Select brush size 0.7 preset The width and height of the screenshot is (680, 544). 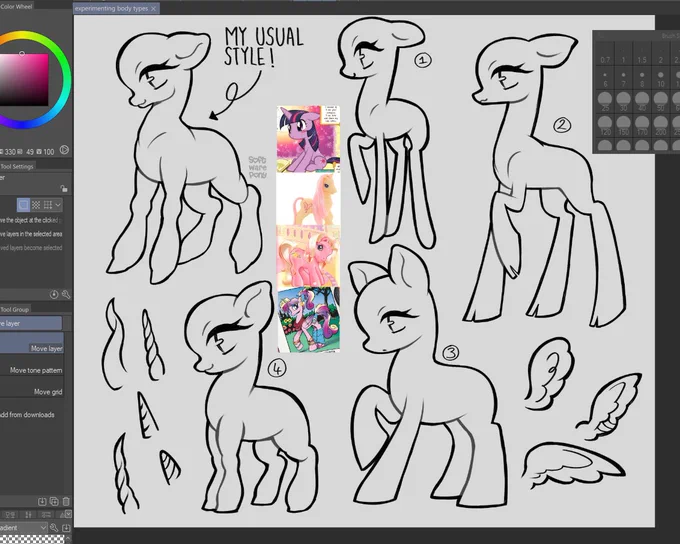pyautogui.click(x=605, y=54)
